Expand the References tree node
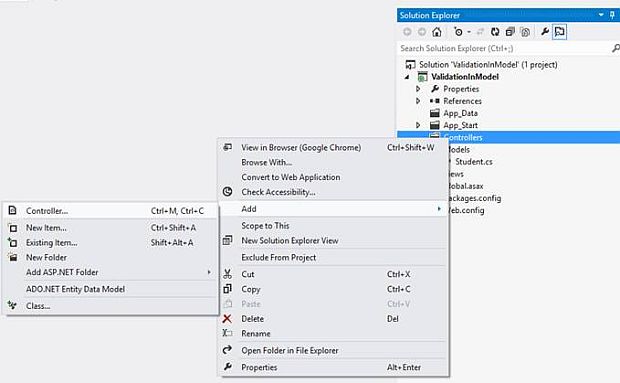 pos(418,101)
